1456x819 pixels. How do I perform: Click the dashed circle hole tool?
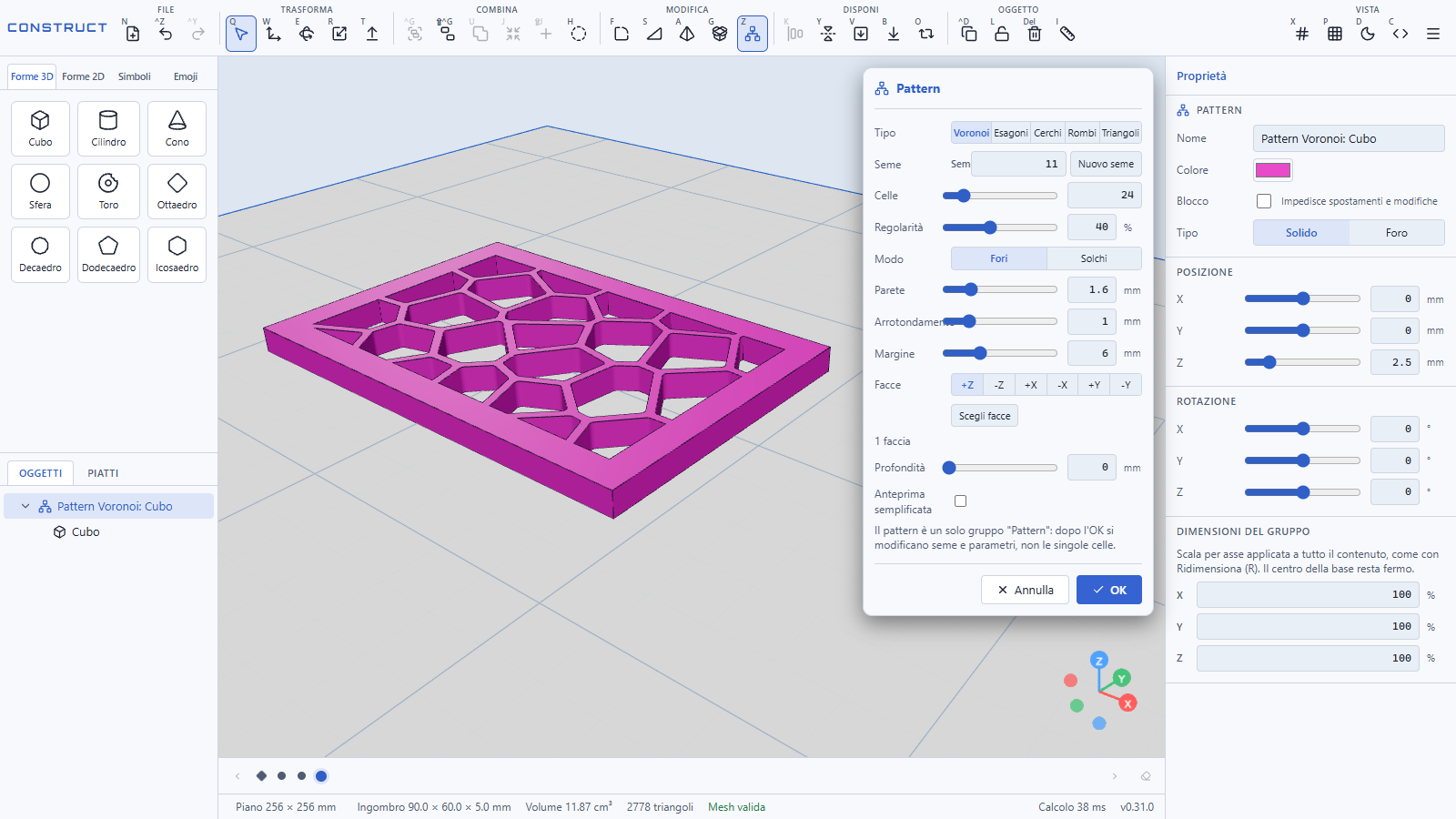click(579, 34)
